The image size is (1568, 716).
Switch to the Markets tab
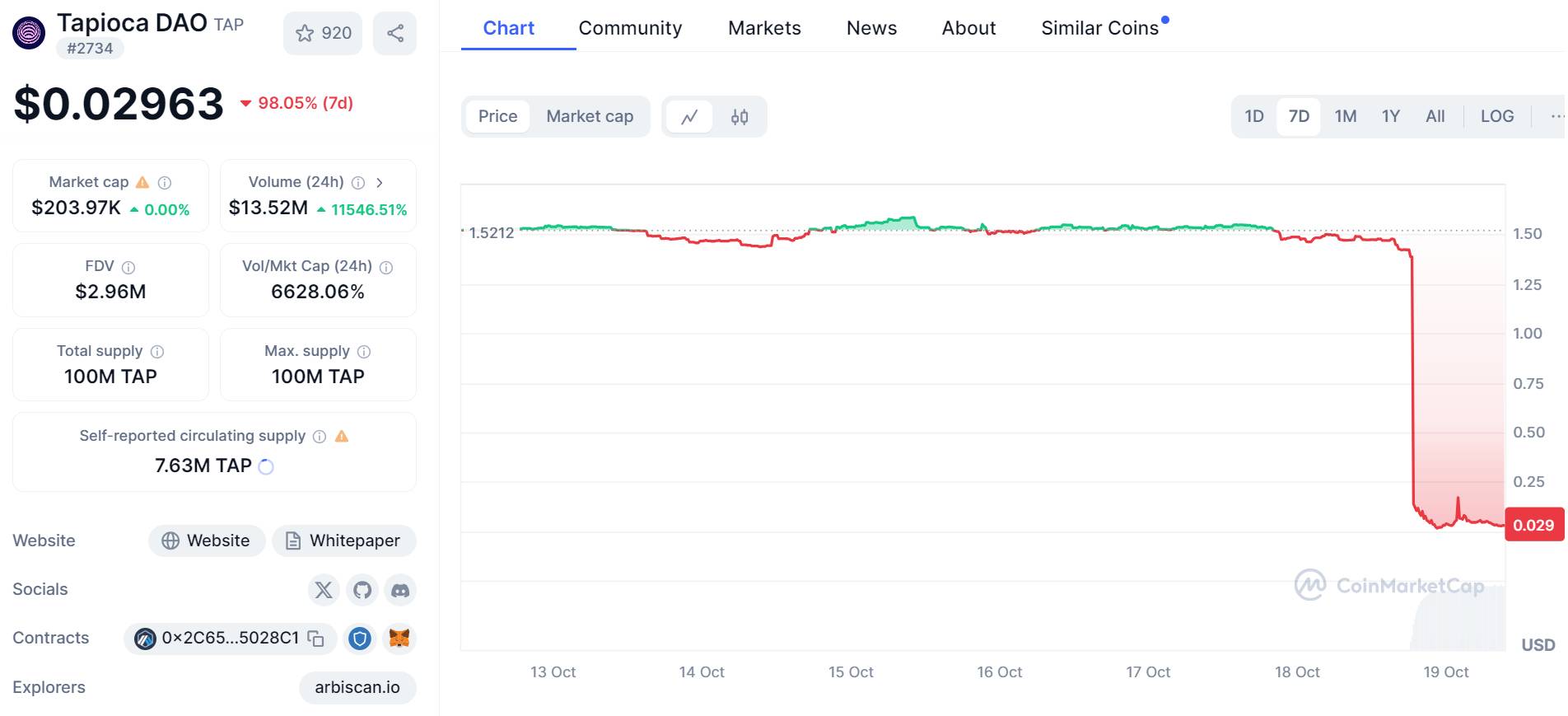pyautogui.click(x=764, y=28)
